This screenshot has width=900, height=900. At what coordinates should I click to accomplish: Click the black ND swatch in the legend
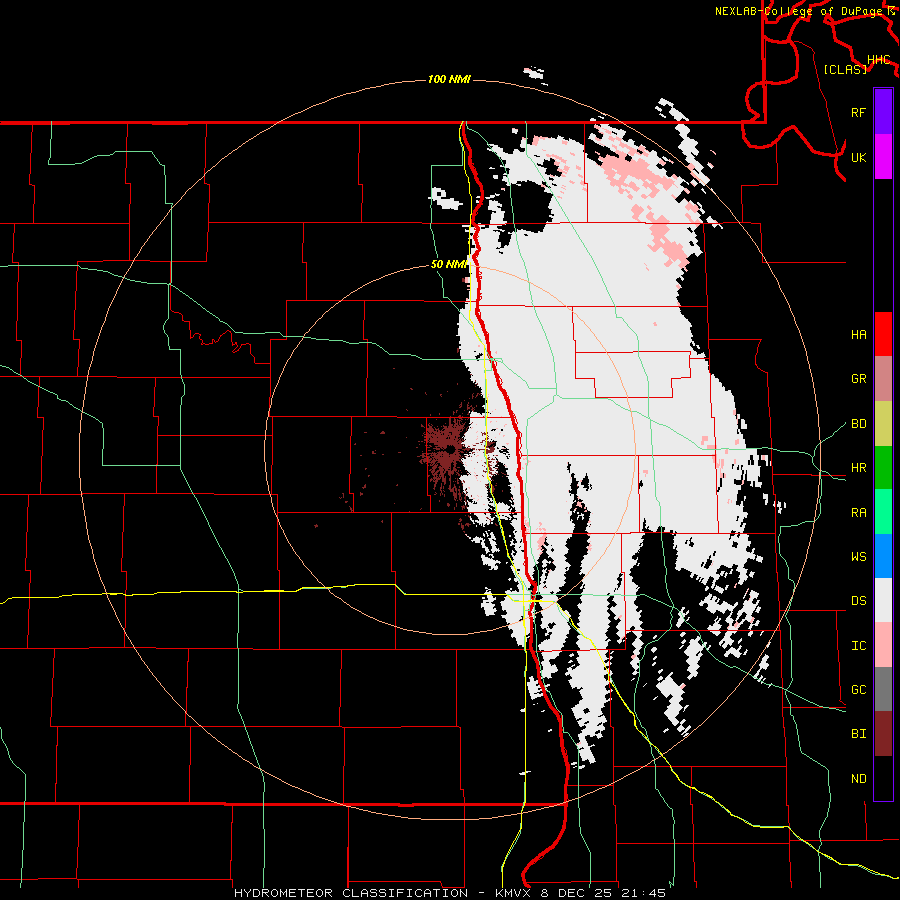pos(883,778)
